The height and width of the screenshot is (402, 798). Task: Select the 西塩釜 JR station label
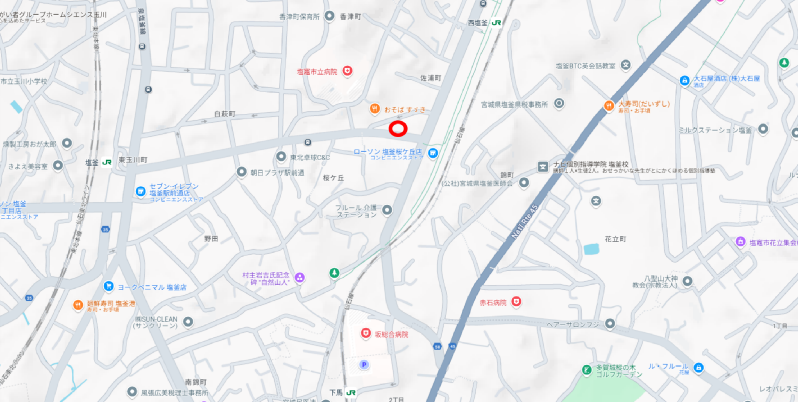(x=485, y=23)
